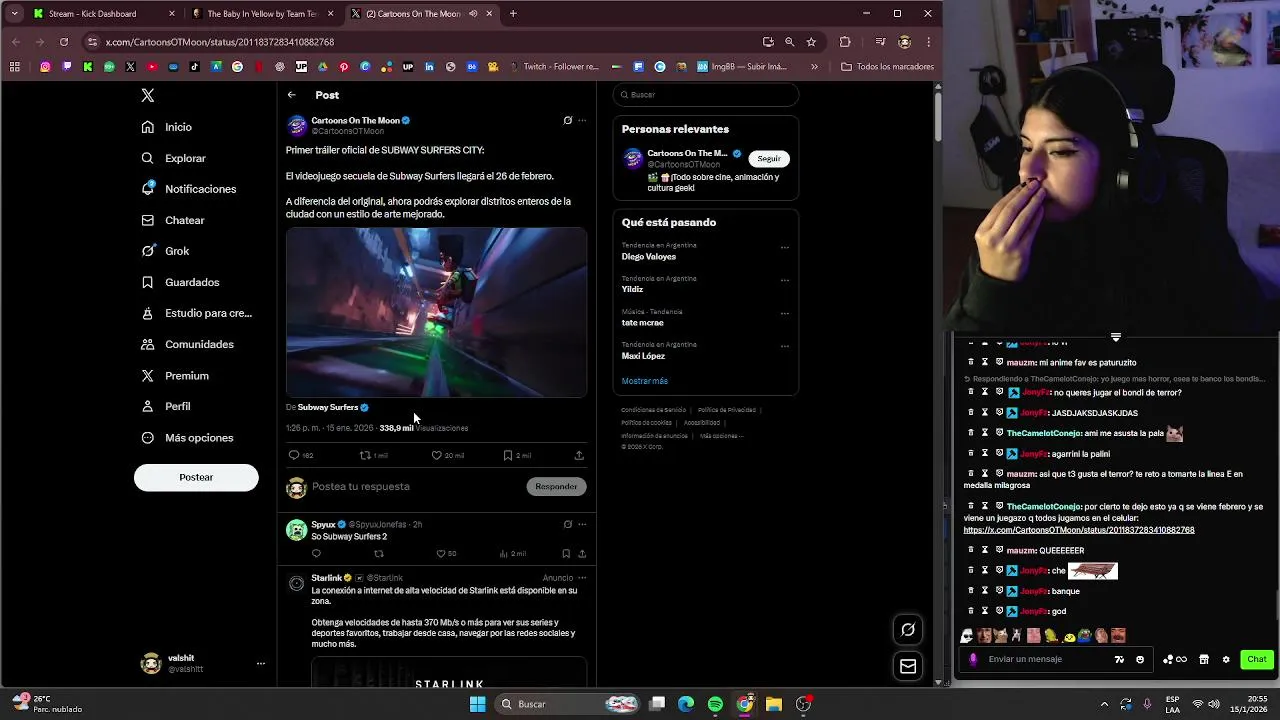The width and height of the screenshot is (1280, 720).
Task: Open Spotify from the taskbar
Action: click(715, 704)
